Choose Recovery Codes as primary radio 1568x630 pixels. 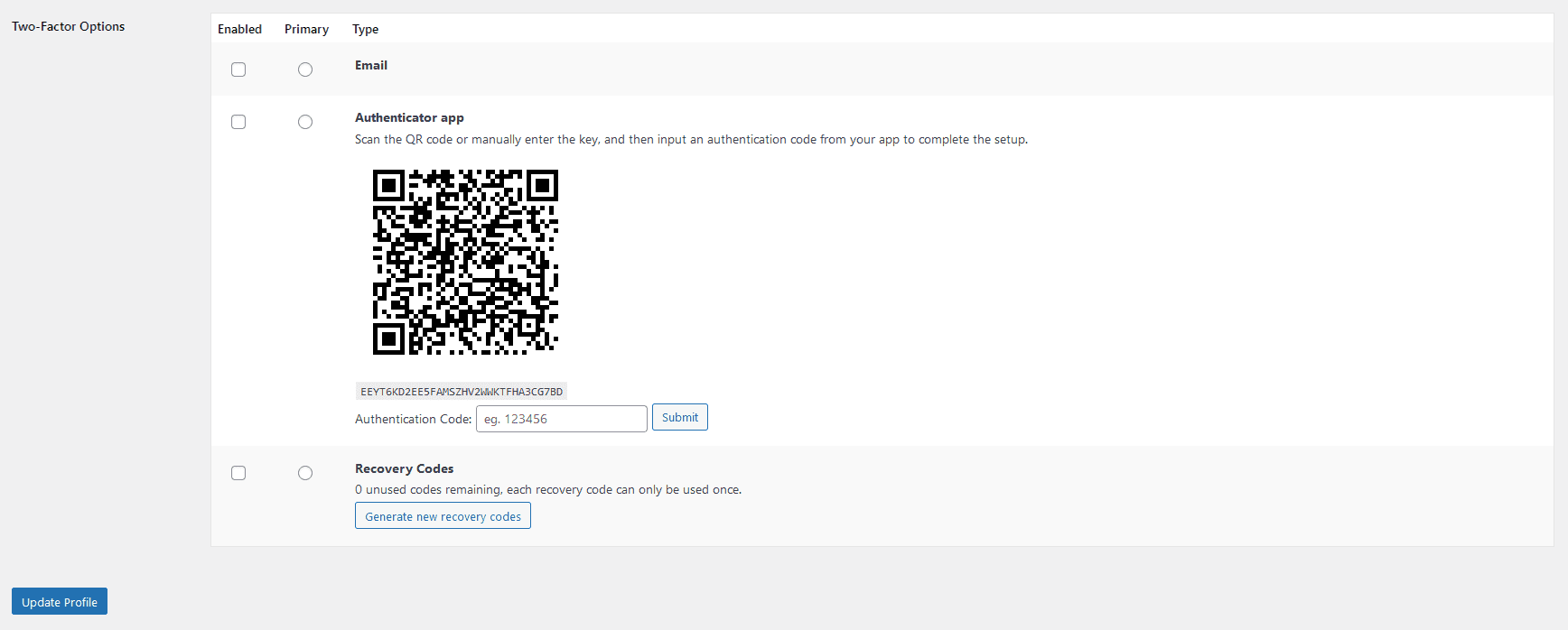click(305, 473)
